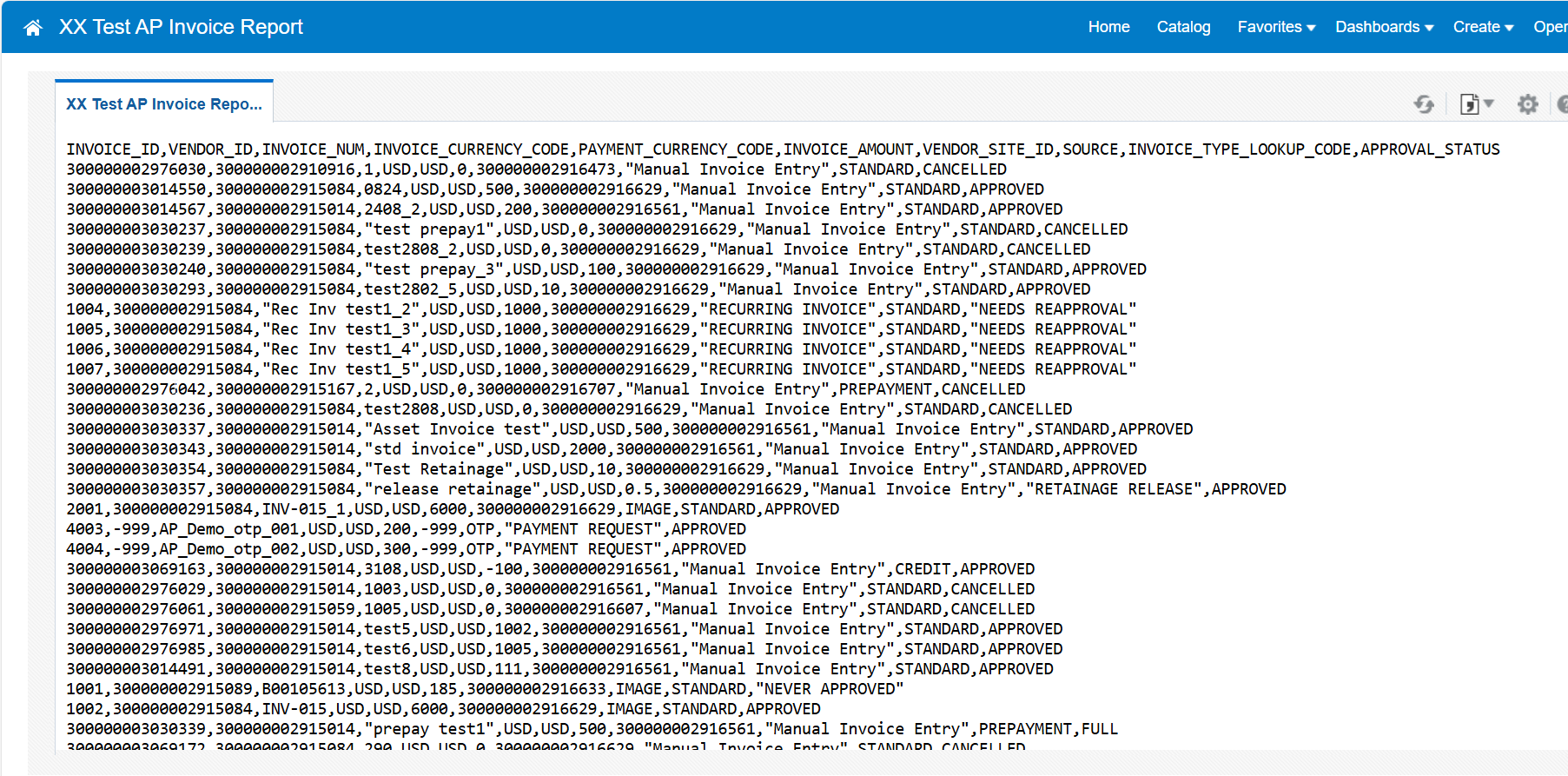Go to Home in top navigation

(1108, 27)
